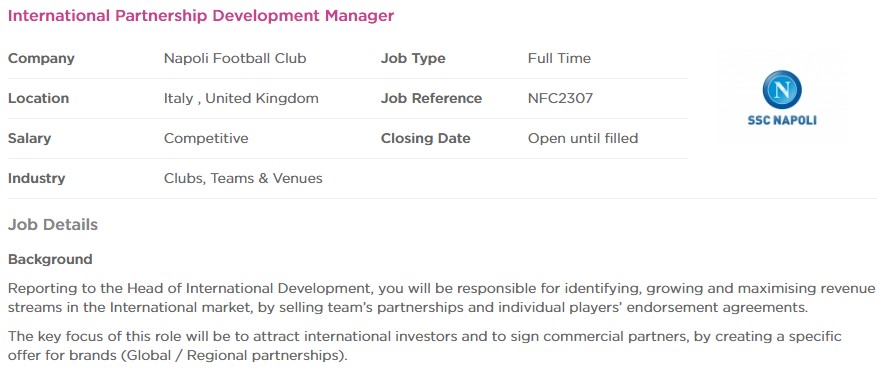This screenshot has width=877, height=384.
Task: Click the Clubs, Teams & Venues industry
Action: 243,178
